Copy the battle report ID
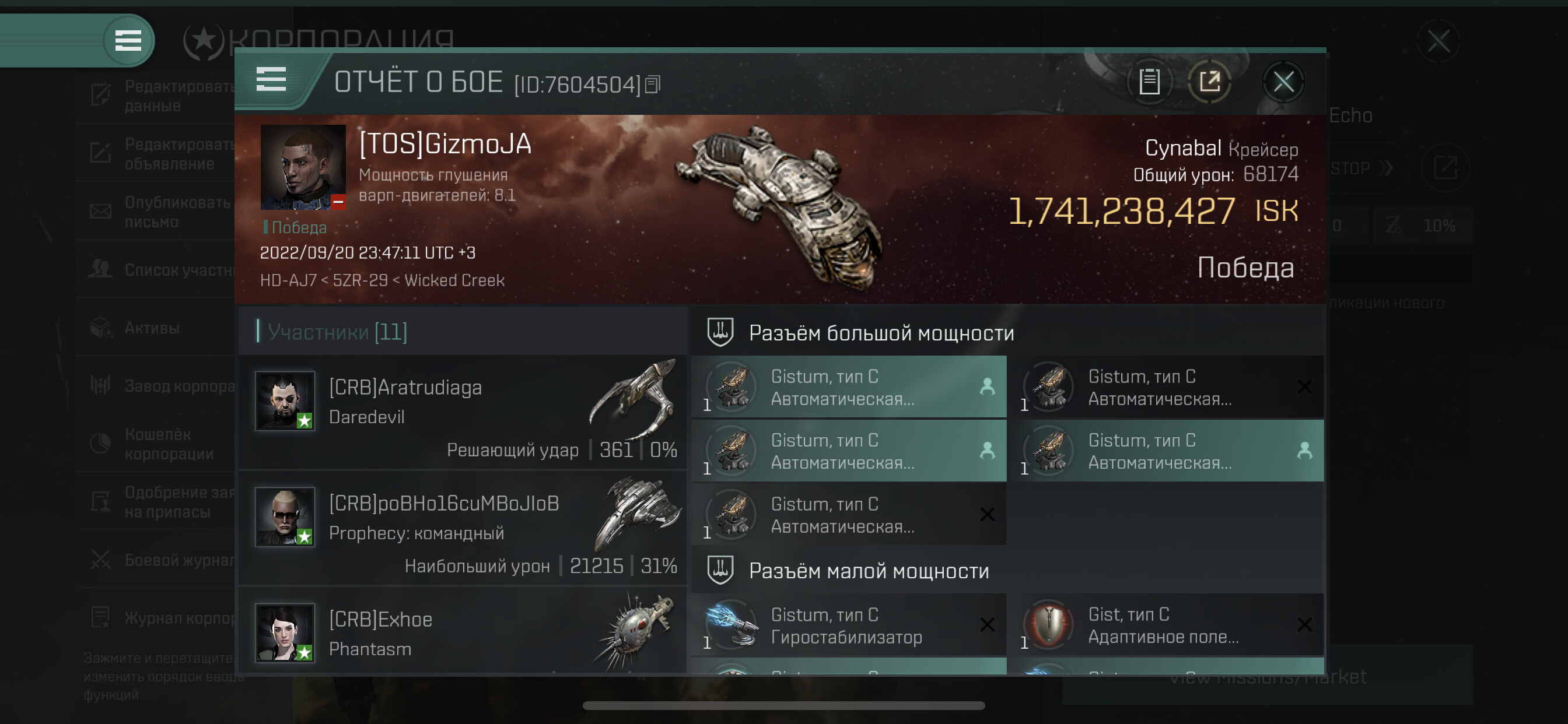Image resolution: width=1568 pixels, height=724 pixels. pyautogui.click(x=652, y=84)
